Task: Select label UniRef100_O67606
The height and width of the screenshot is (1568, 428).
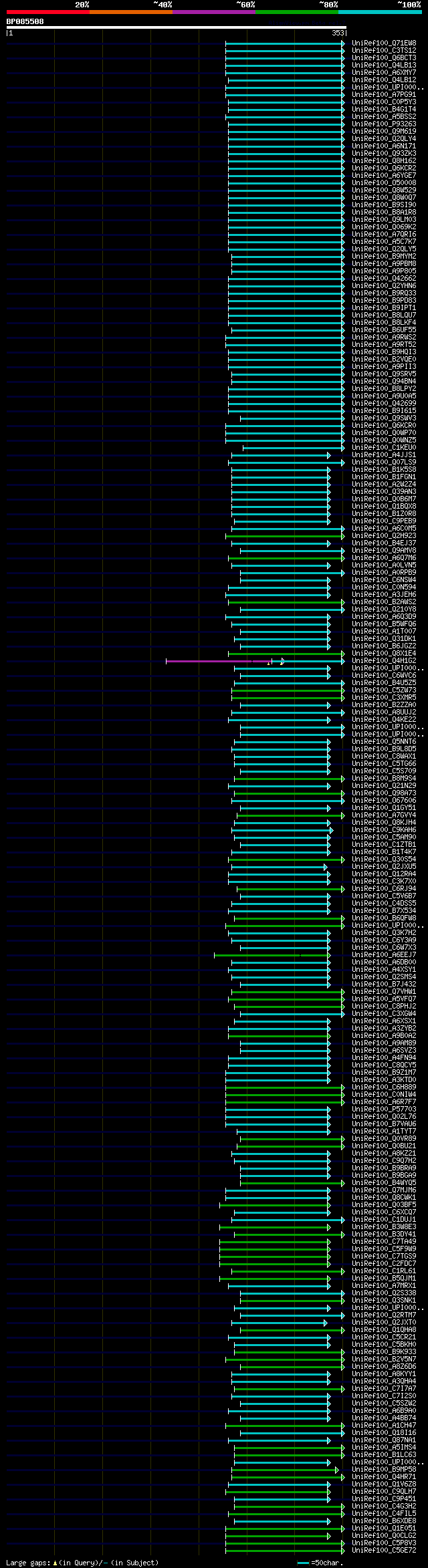Action: (x=384, y=801)
